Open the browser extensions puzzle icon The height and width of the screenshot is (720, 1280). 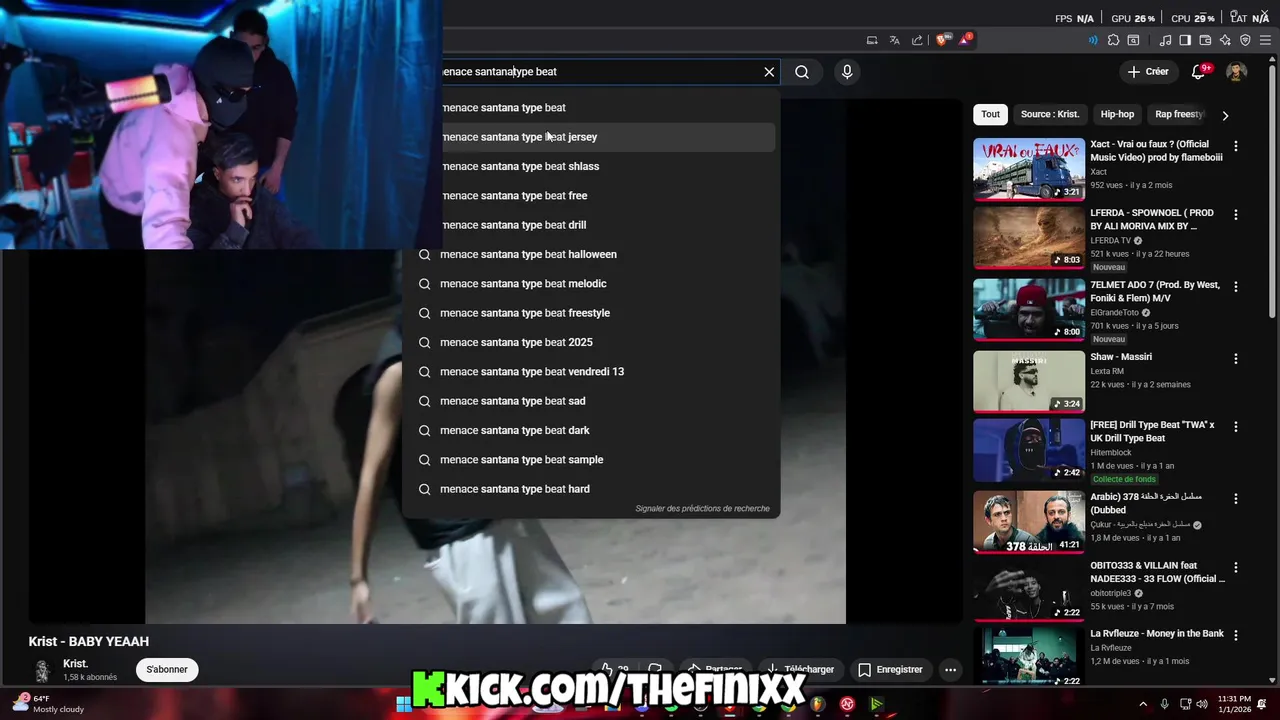[x=1113, y=41]
